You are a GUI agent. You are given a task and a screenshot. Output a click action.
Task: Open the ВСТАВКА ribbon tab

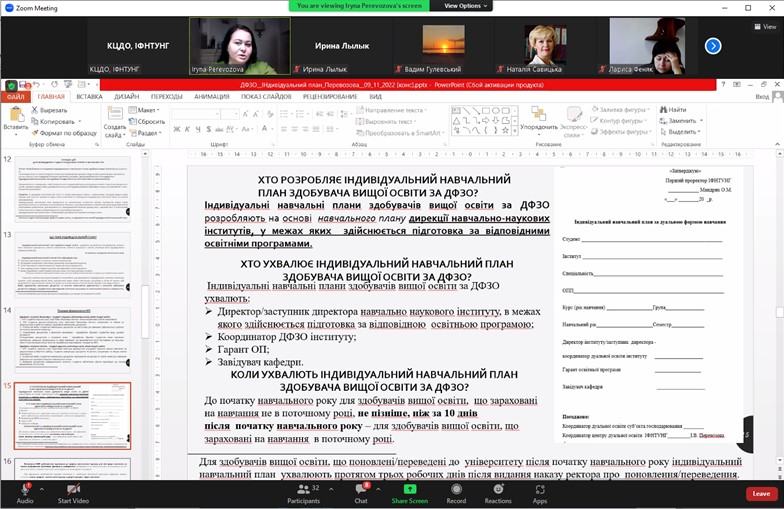(89, 97)
